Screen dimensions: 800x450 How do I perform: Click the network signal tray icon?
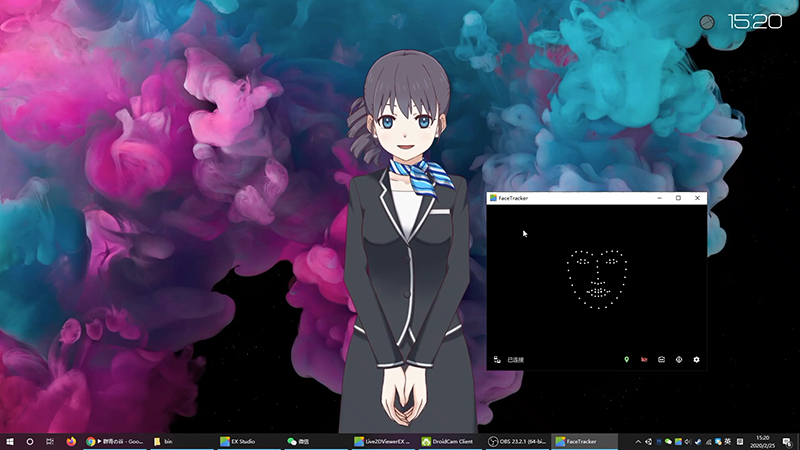(708, 442)
